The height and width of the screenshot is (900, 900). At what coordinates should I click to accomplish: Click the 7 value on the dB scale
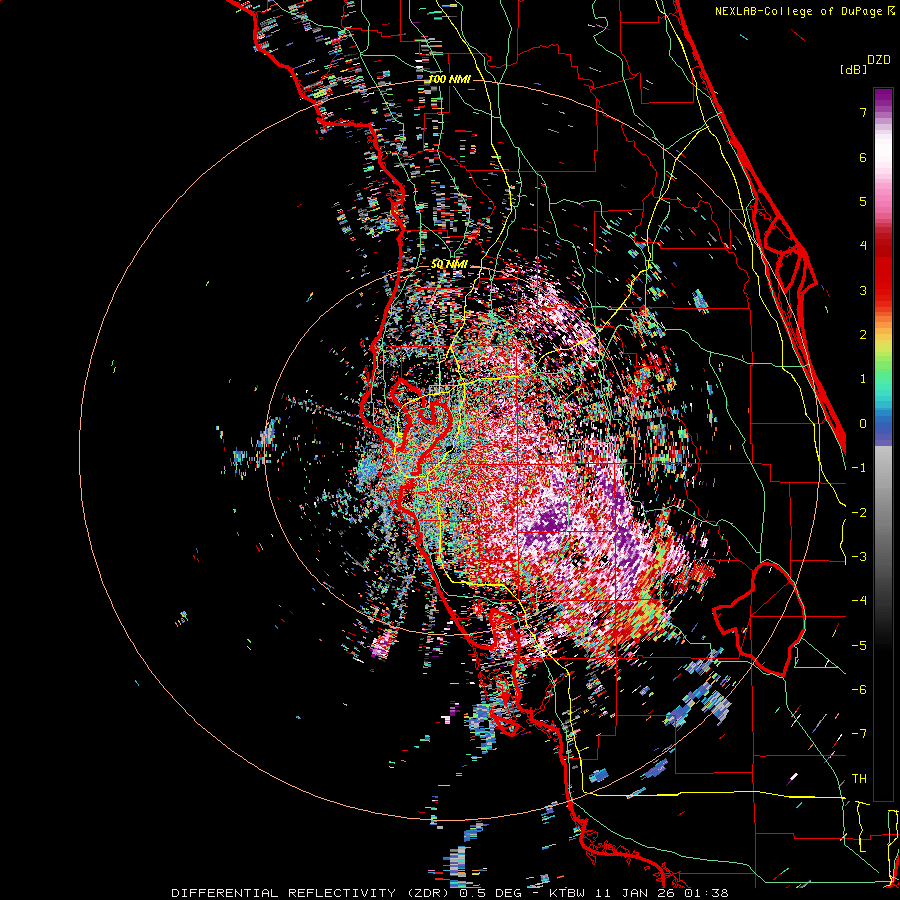tap(863, 112)
